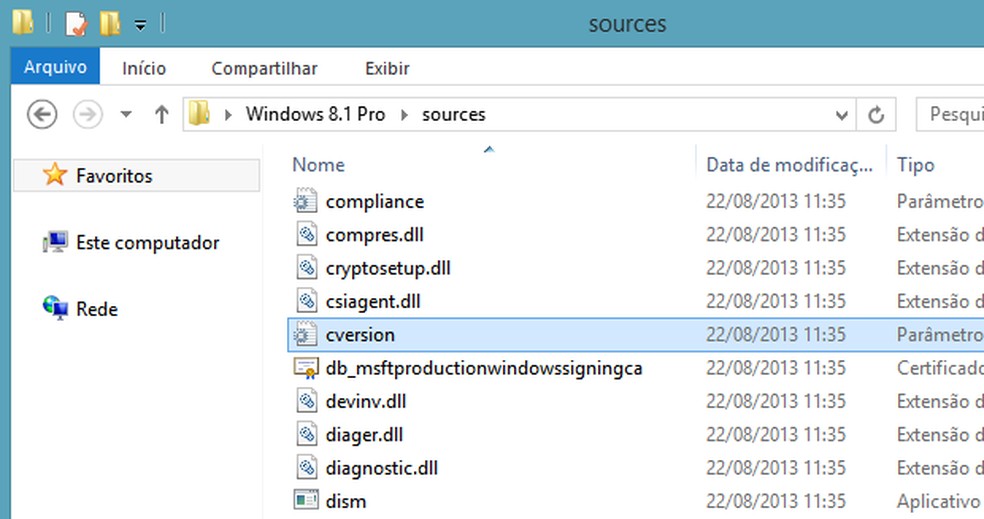Click the Back navigation arrow

tap(41, 114)
